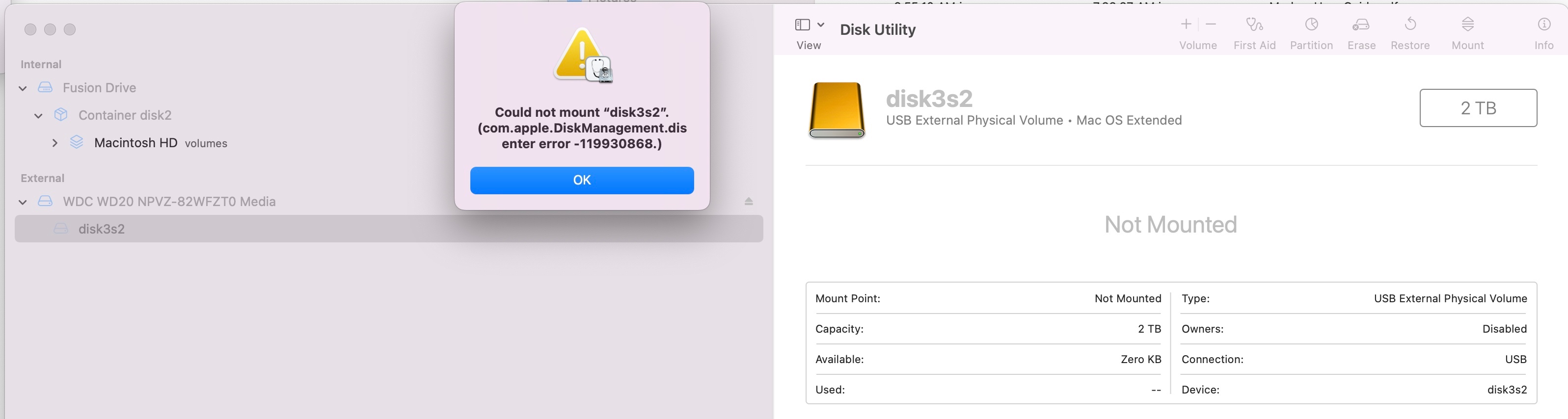Screen dimensions: 1568x419
Task: Click the red close window button
Action: click(30, 29)
